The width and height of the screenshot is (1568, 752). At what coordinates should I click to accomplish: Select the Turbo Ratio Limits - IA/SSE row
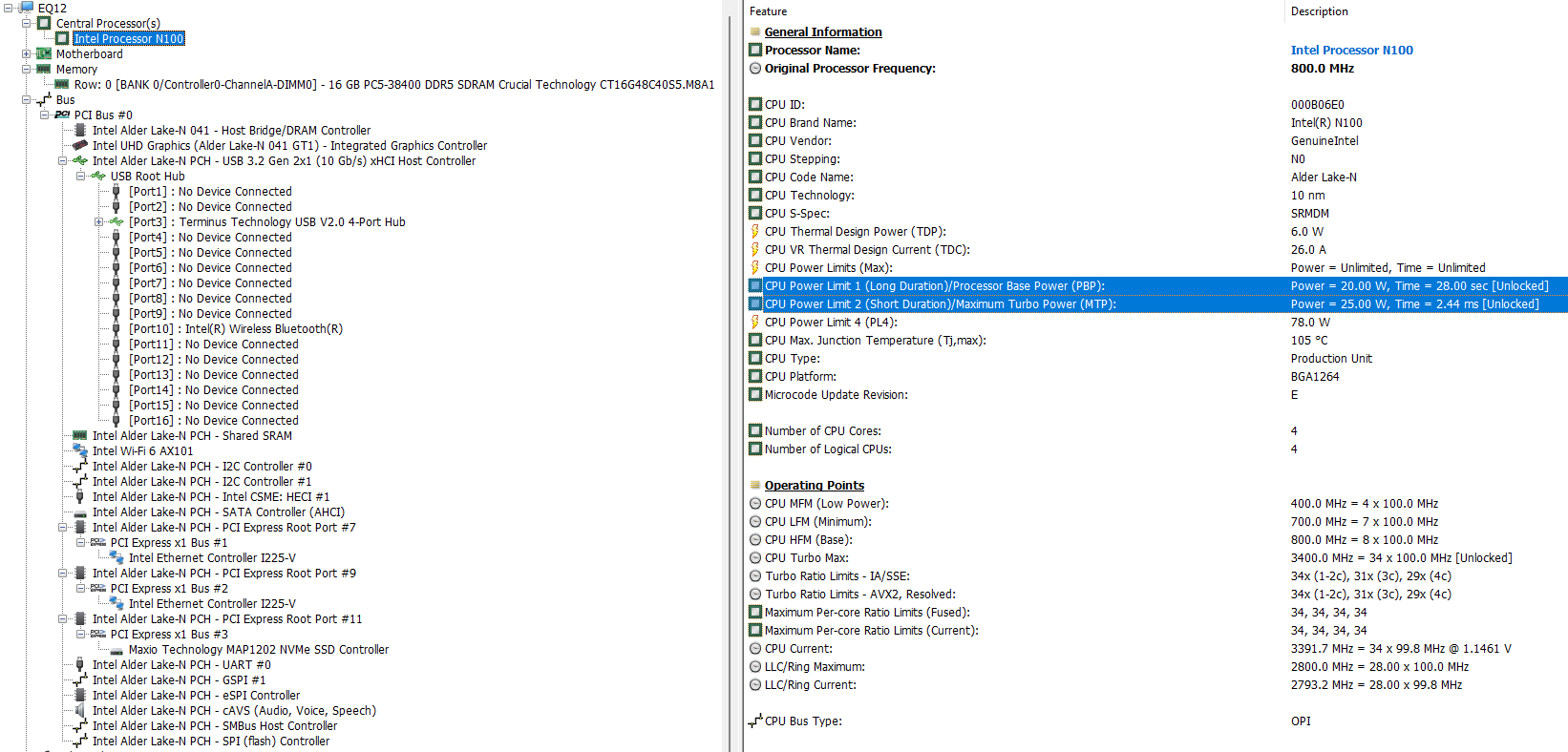pos(1157,575)
